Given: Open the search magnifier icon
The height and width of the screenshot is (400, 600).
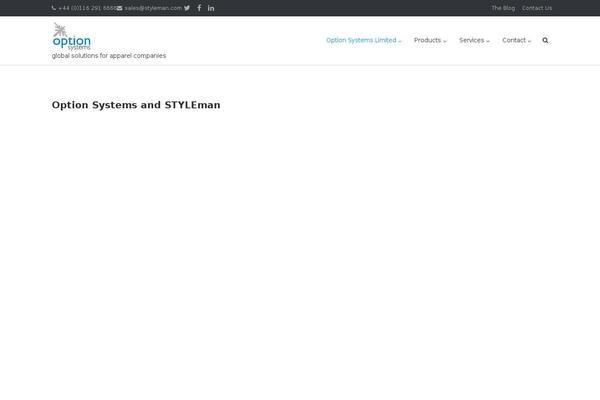Looking at the screenshot, I should click(545, 40).
